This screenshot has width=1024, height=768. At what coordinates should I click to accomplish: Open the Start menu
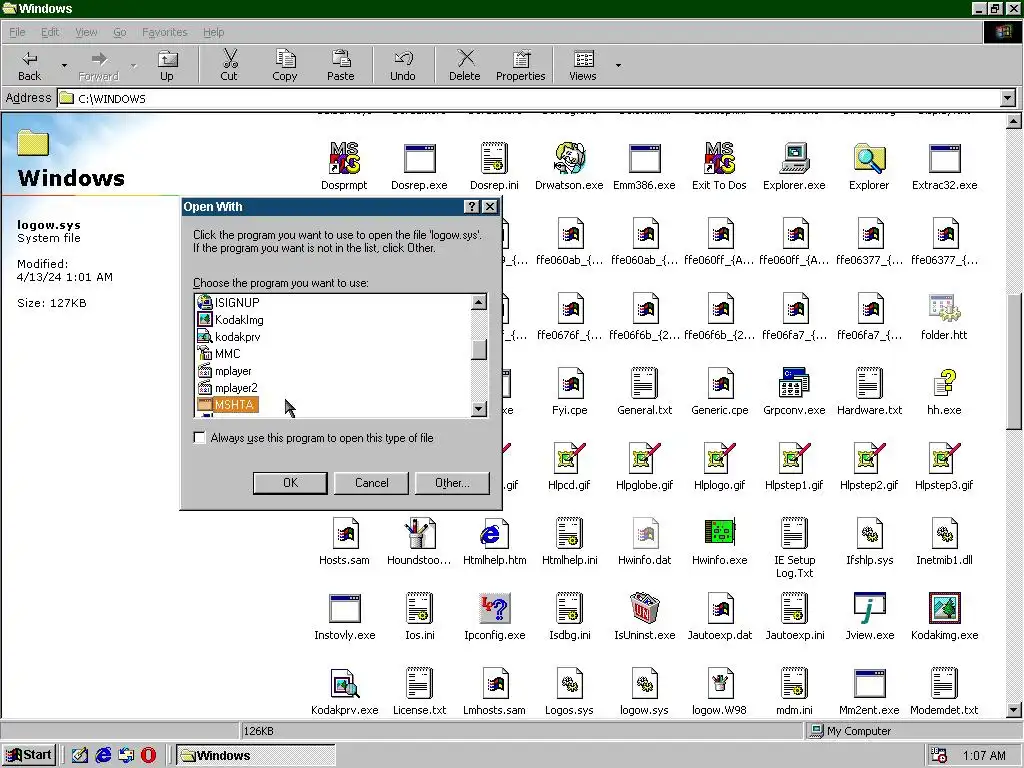(29, 755)
